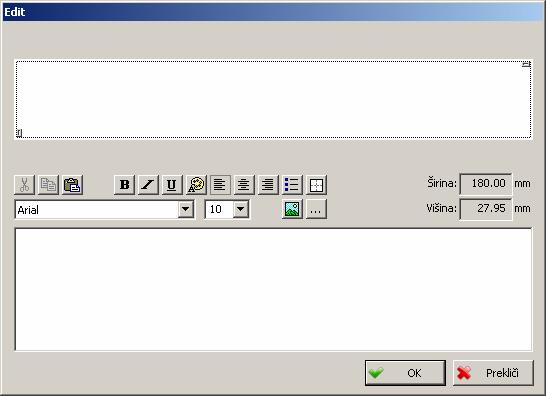Center align the text

coord(244,185)
